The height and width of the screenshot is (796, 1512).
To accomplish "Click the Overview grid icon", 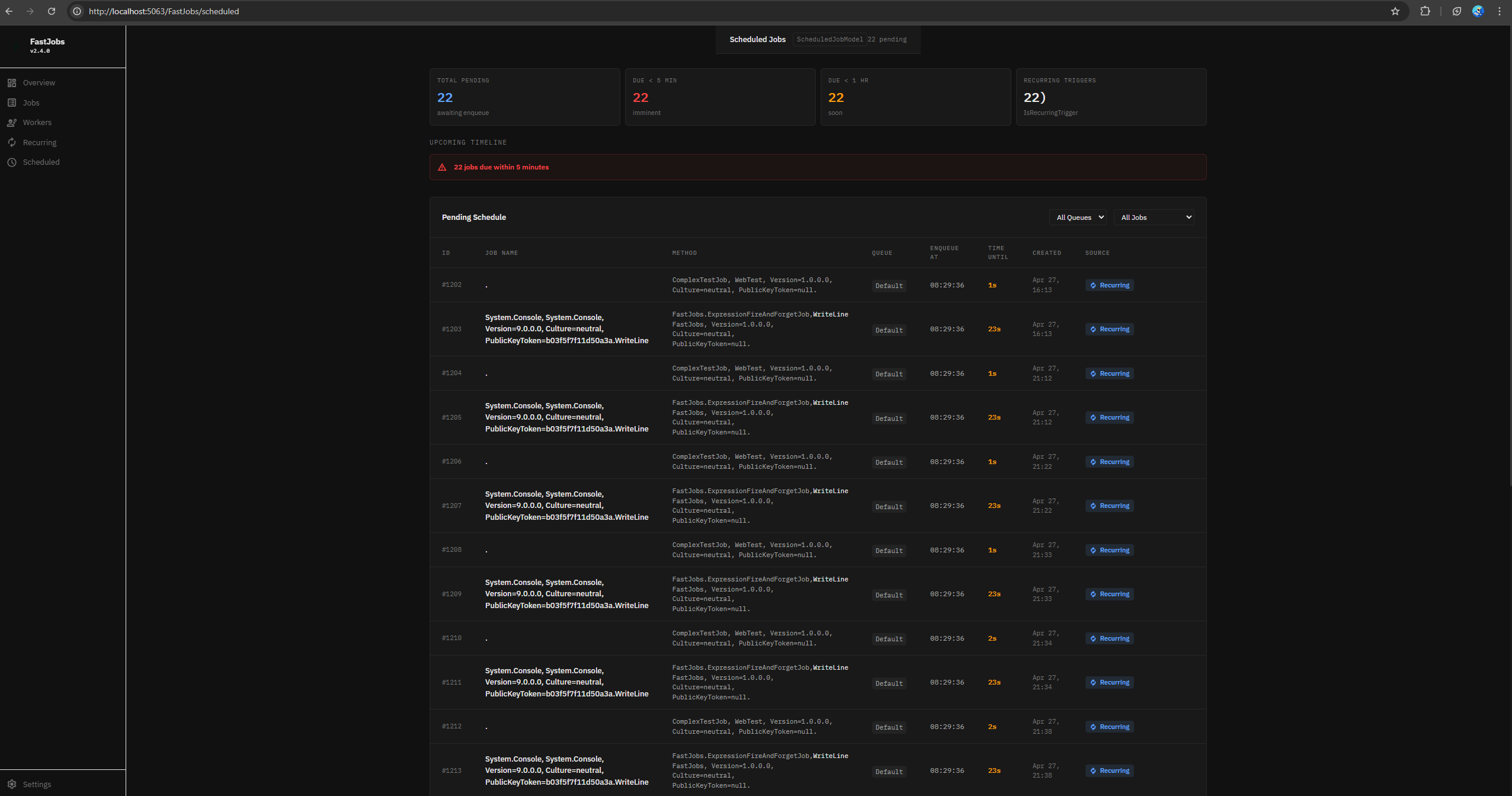I will tap(12, 83).
